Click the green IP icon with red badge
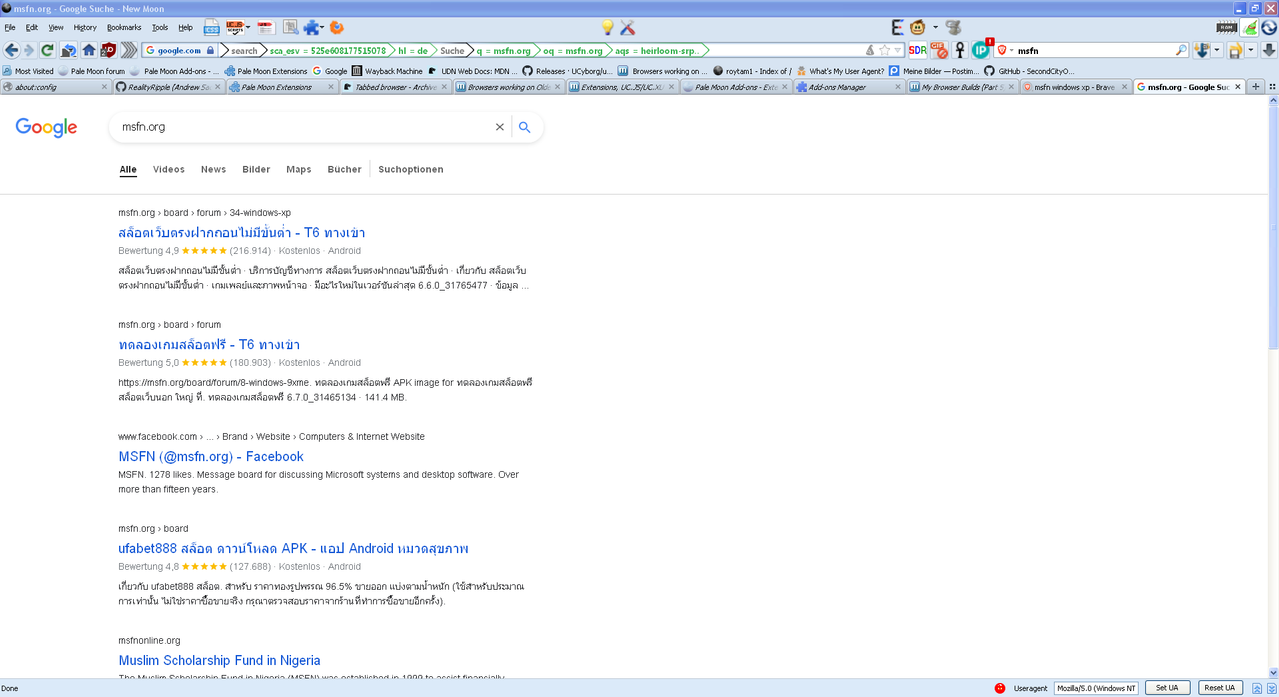 pos(981,50)
